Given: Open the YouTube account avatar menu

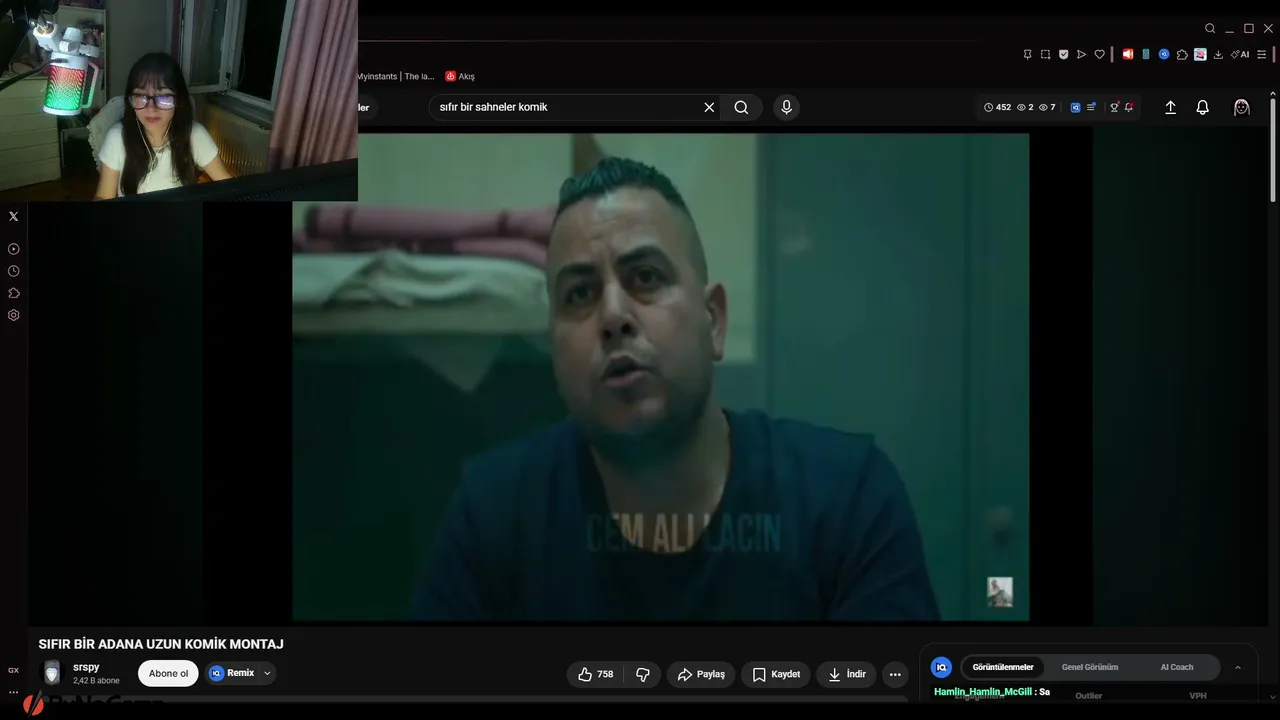Looking at the screenshot, I should [x=1242, y=107].
